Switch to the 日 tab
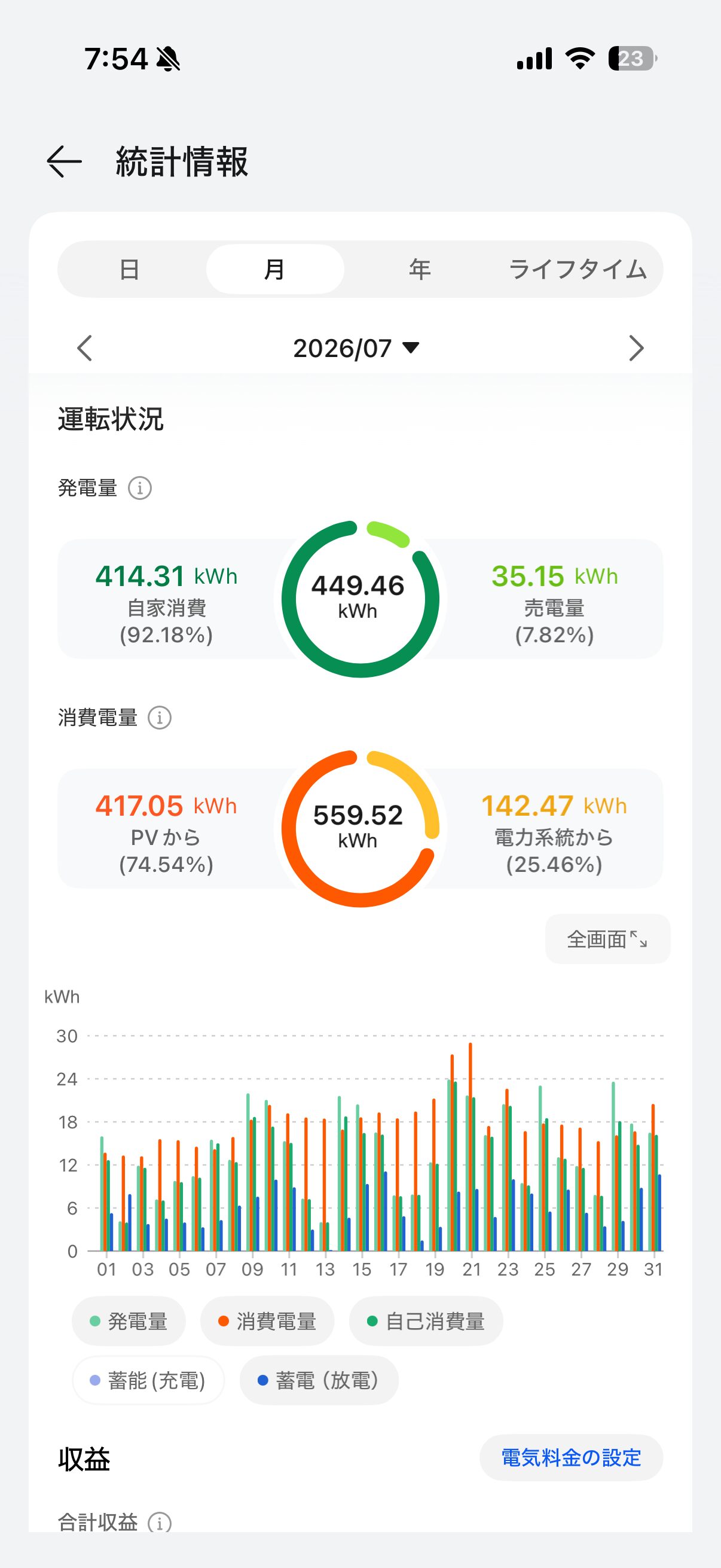Viewport: 721px width, 1568px height. [129, 269]
